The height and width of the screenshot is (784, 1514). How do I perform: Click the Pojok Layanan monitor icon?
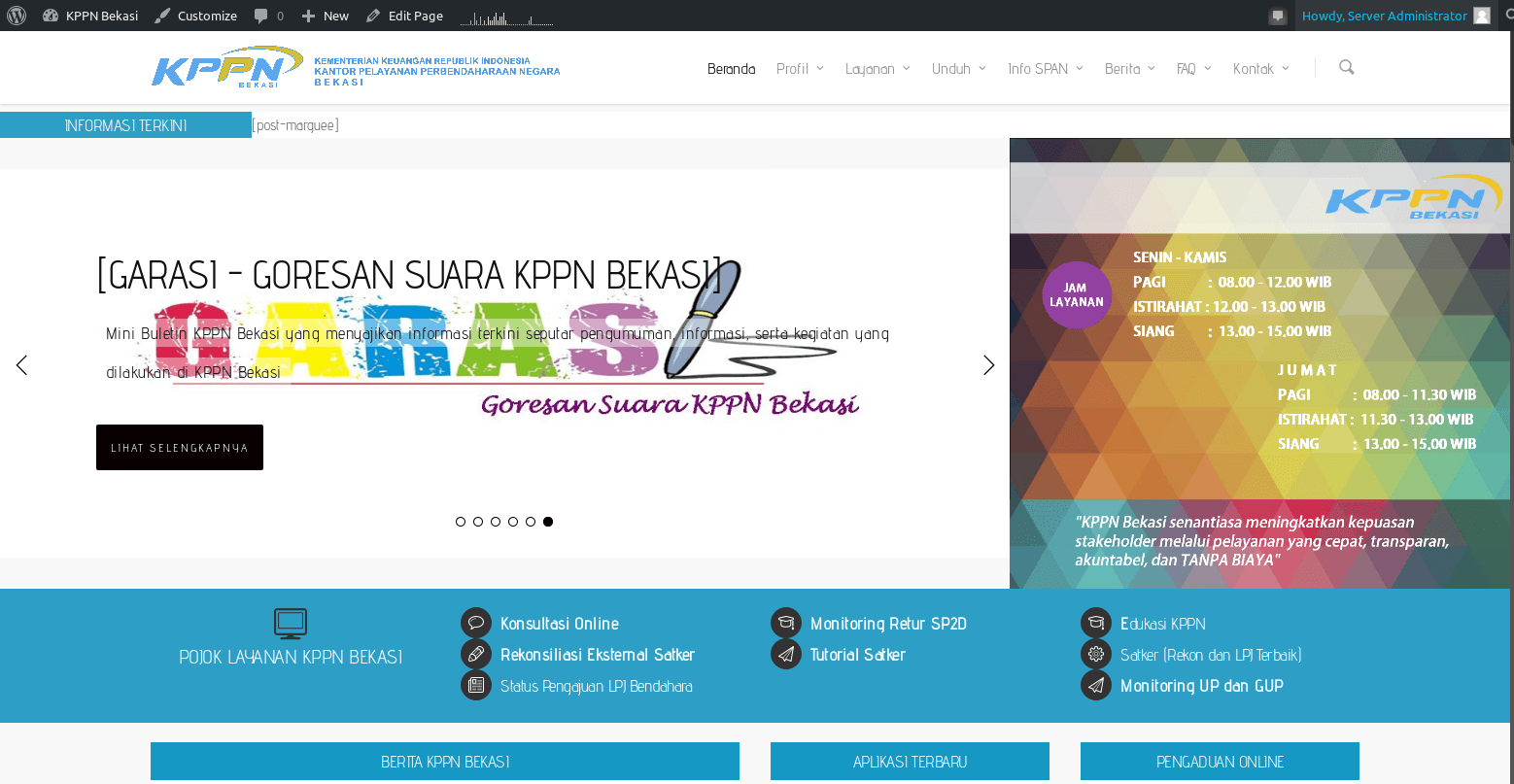291,624
